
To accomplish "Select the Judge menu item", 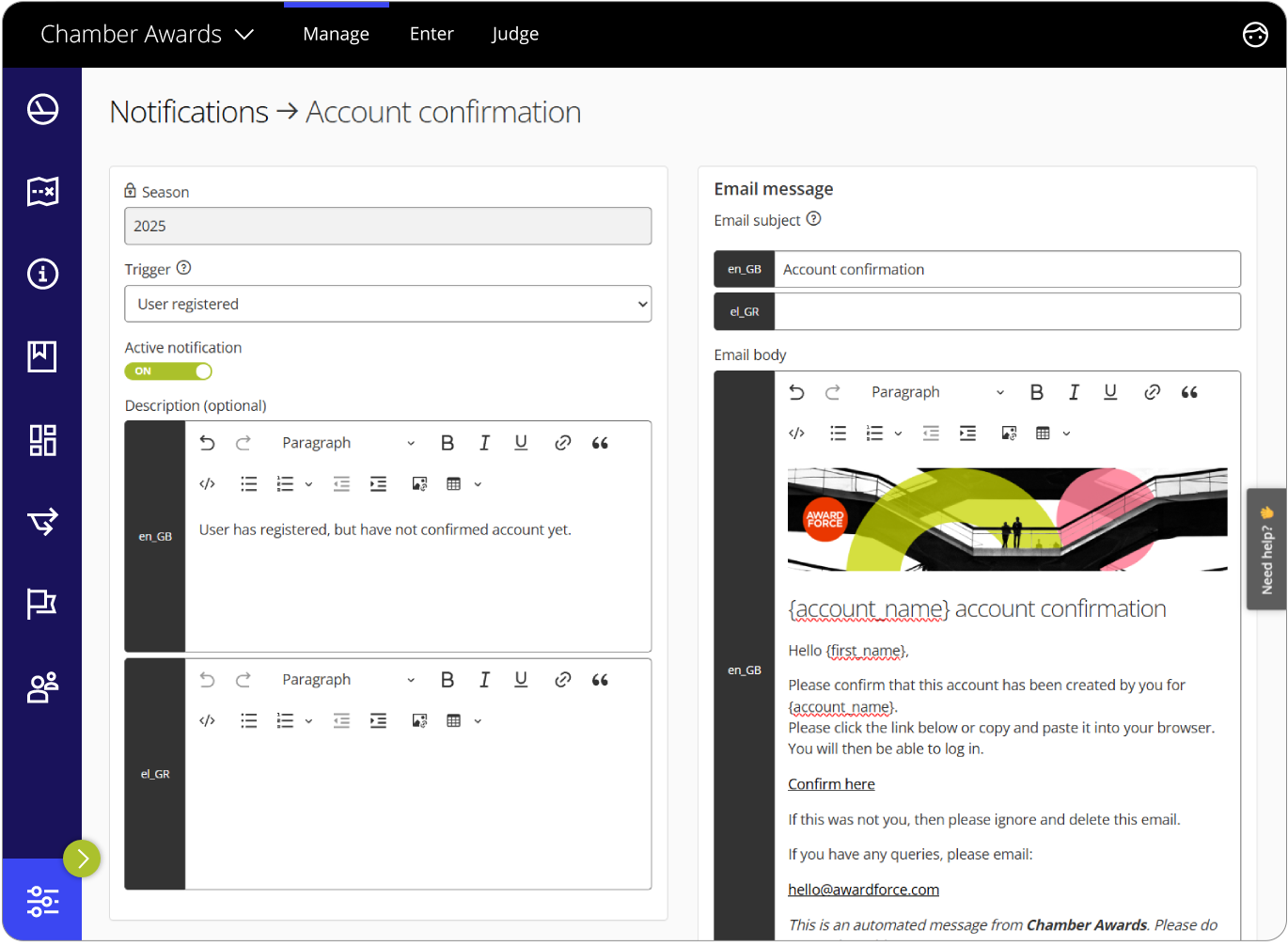I will [515, 34].
